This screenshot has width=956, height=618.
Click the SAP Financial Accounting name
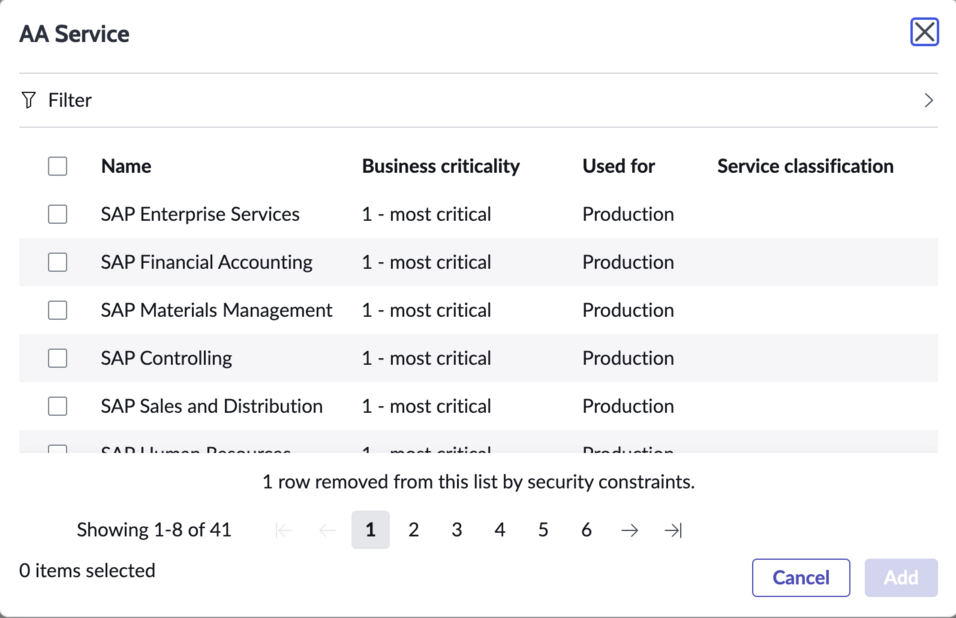[207, 262]
